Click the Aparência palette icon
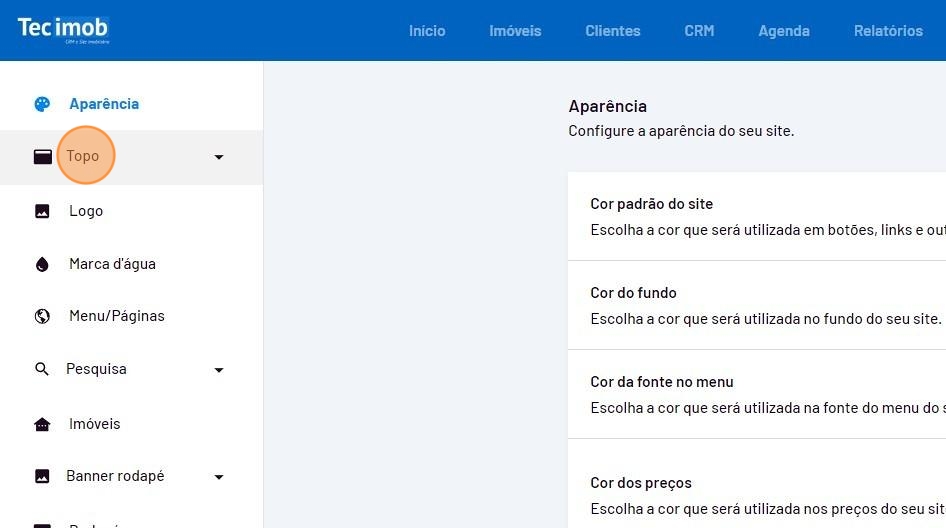Screen dimensions: 946x528 tap(42, 104)
